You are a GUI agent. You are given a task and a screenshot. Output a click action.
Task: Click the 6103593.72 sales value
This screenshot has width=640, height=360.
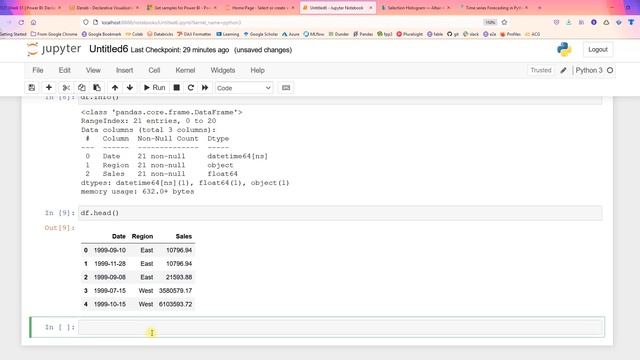[175, 304]
